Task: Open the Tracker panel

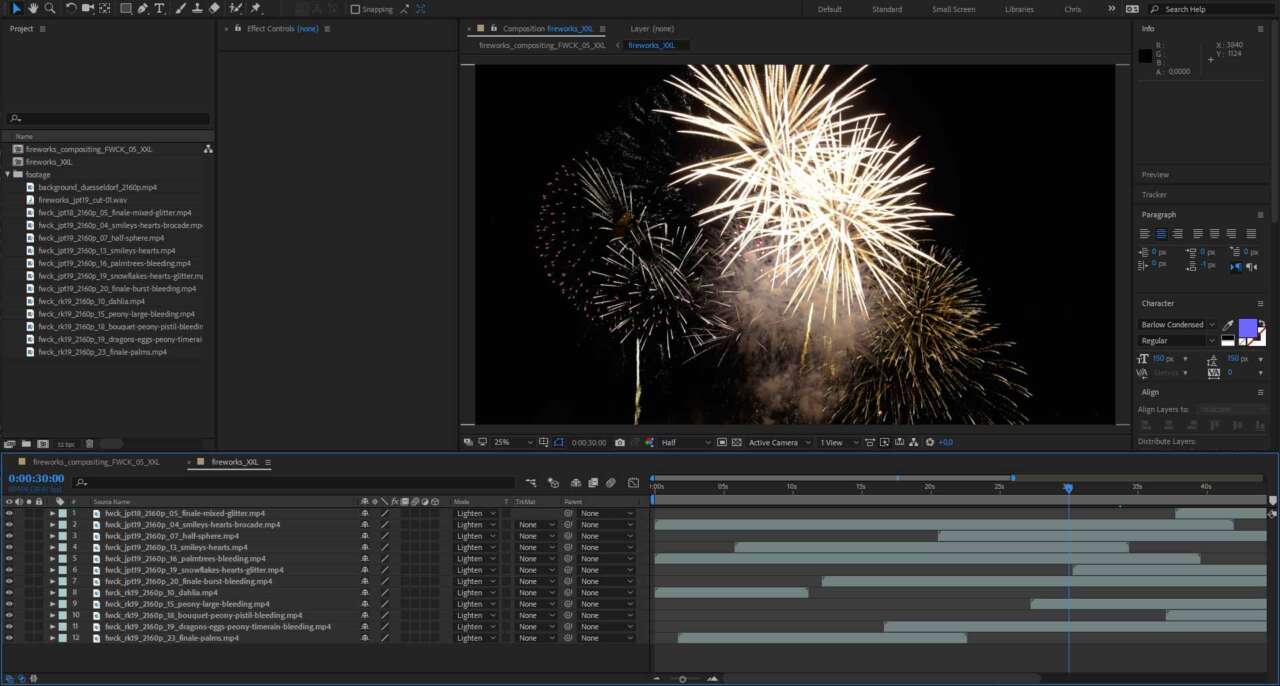Action: click(1154, 195)
